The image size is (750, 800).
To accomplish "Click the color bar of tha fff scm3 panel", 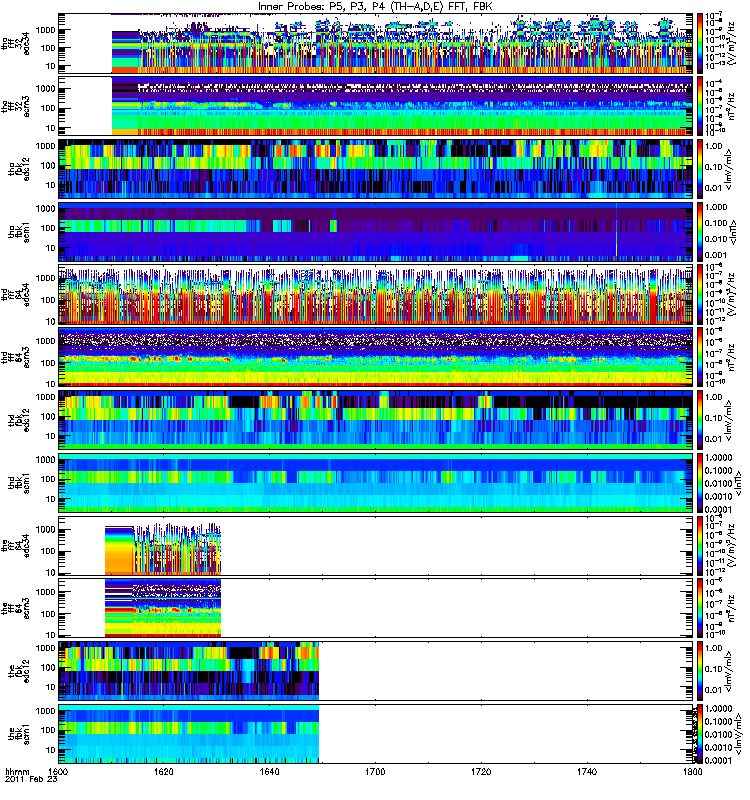I will 701,106.
